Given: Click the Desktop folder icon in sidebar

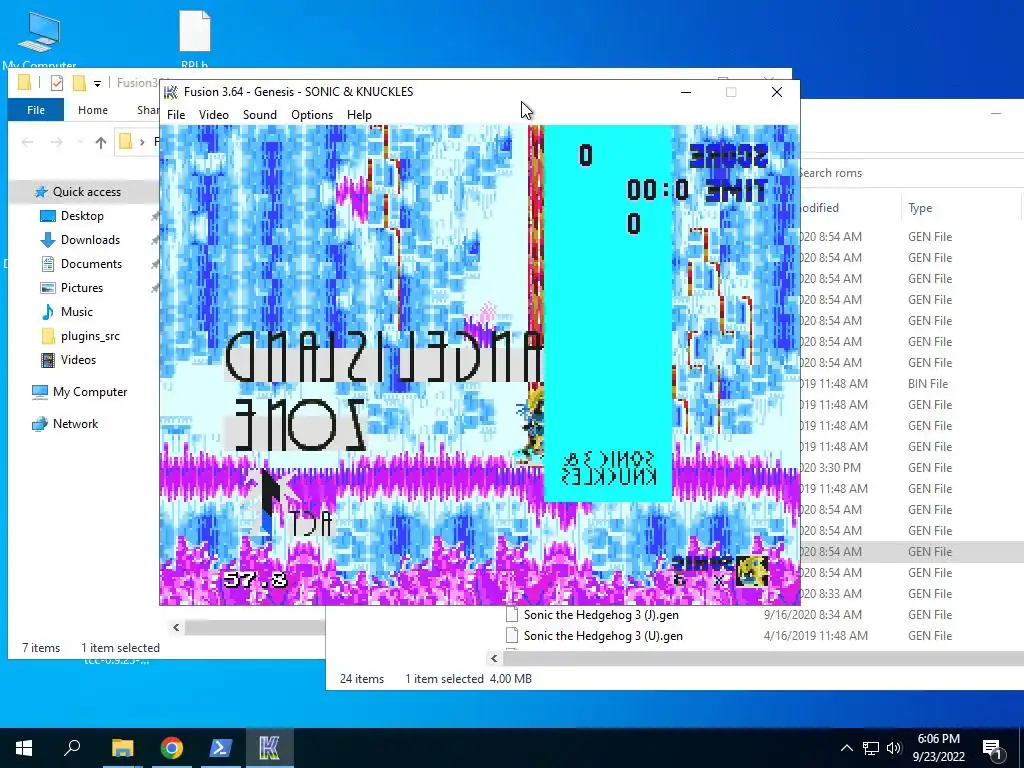Looking at the screenshot, I should [x=48, y=216].
